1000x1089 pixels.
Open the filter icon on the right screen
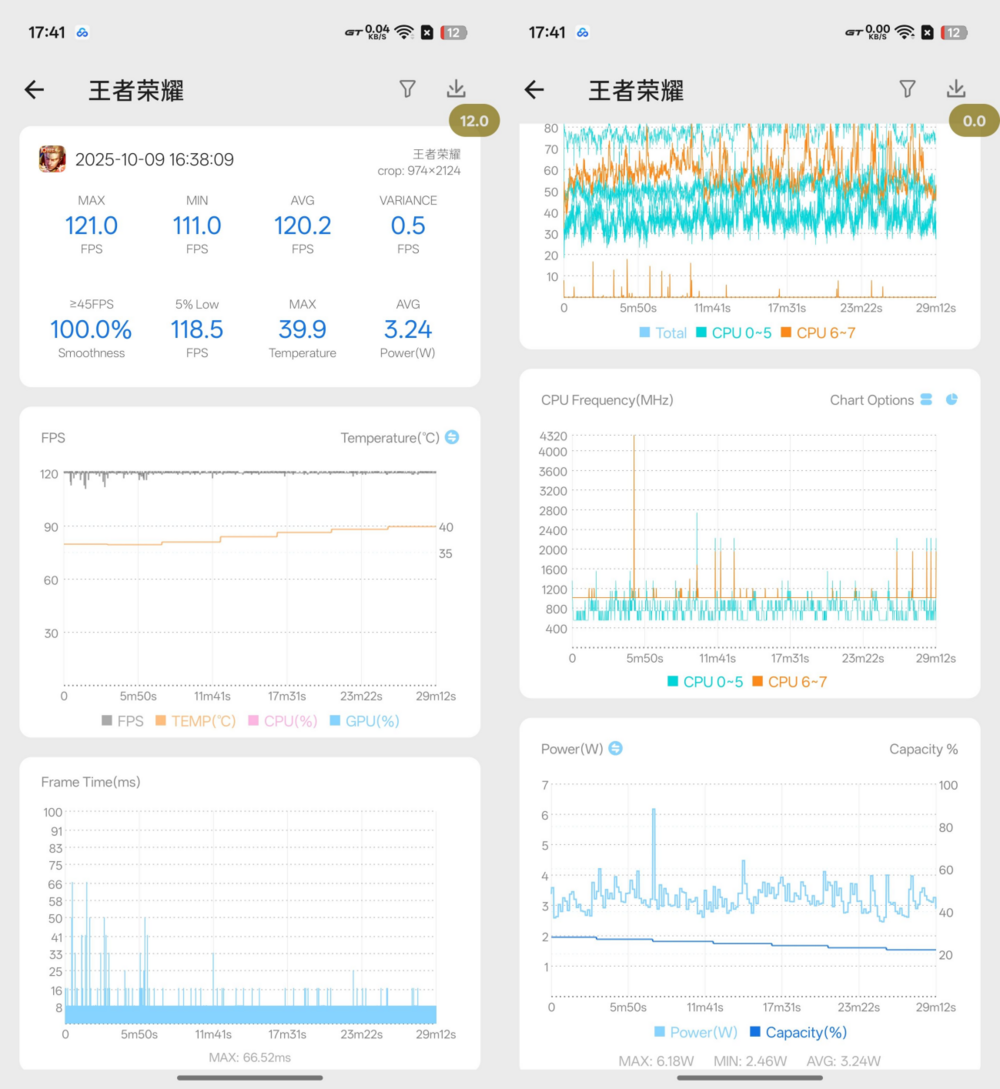click(x=907, y=89)
